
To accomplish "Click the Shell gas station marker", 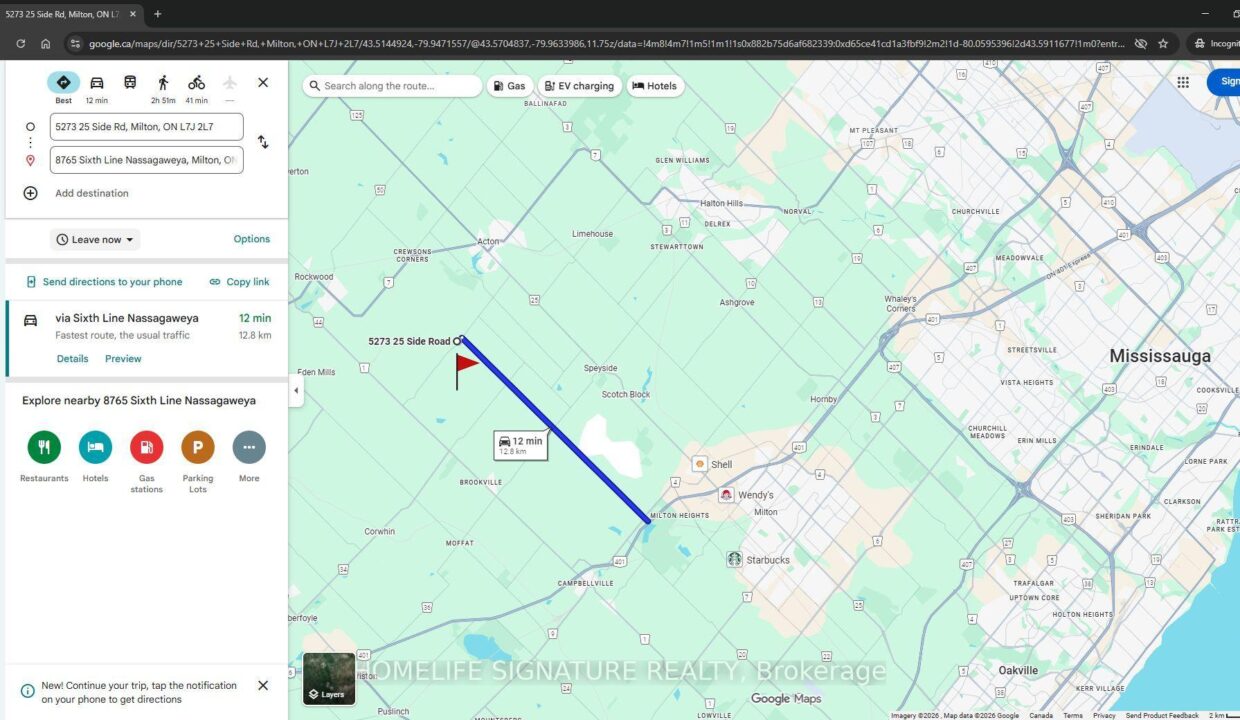I will (x=700, y=464).
